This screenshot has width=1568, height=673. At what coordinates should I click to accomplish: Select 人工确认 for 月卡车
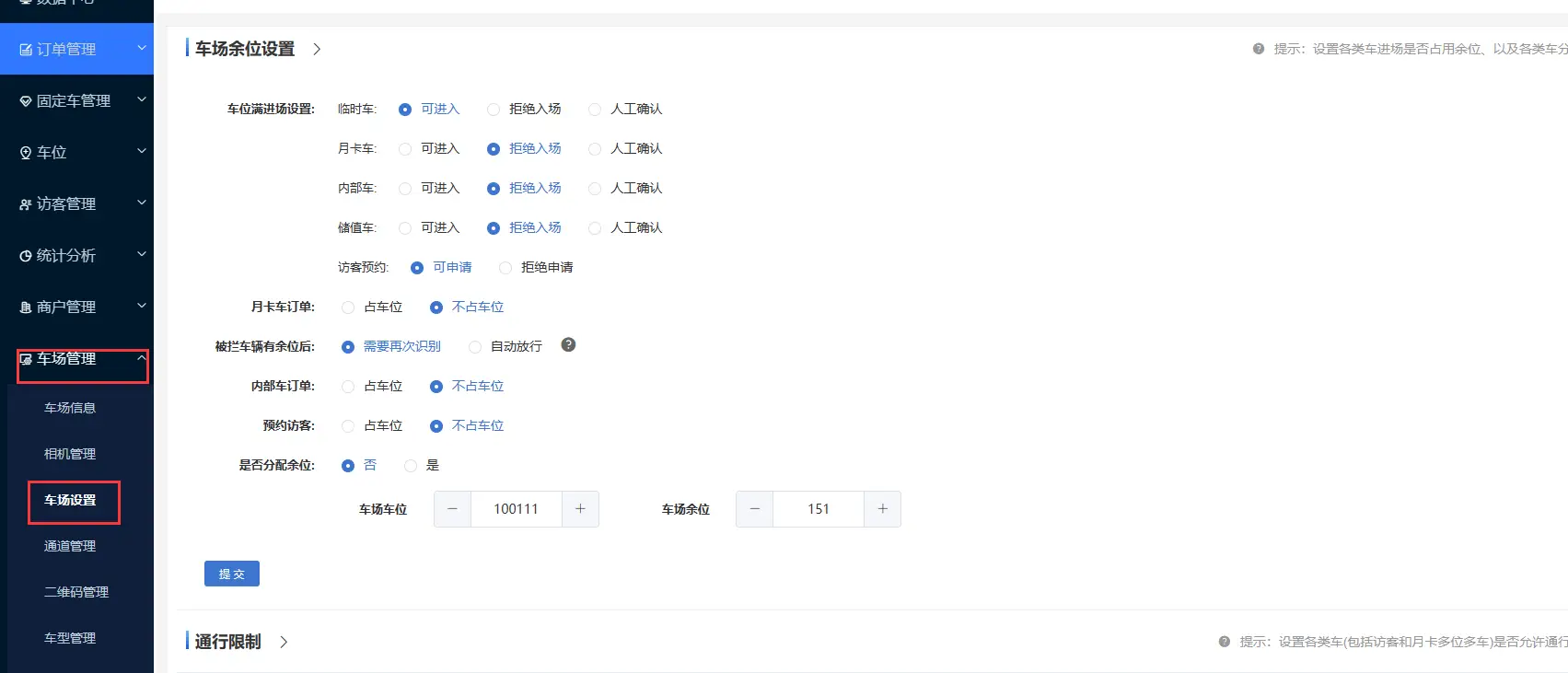click(595, 149)
